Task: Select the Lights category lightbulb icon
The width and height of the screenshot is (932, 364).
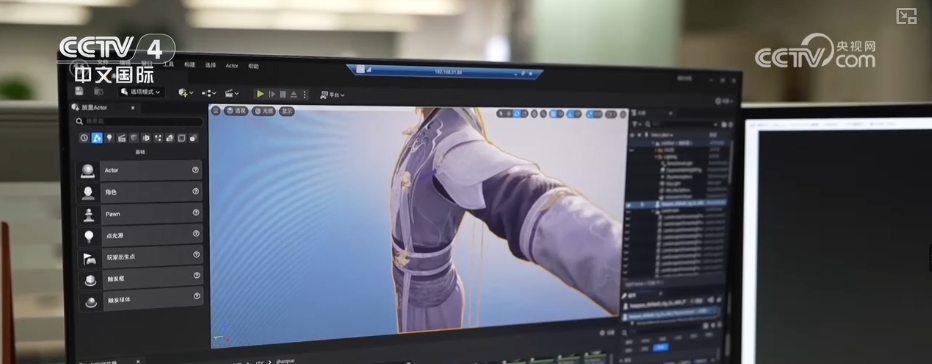Action: (109, 138)
